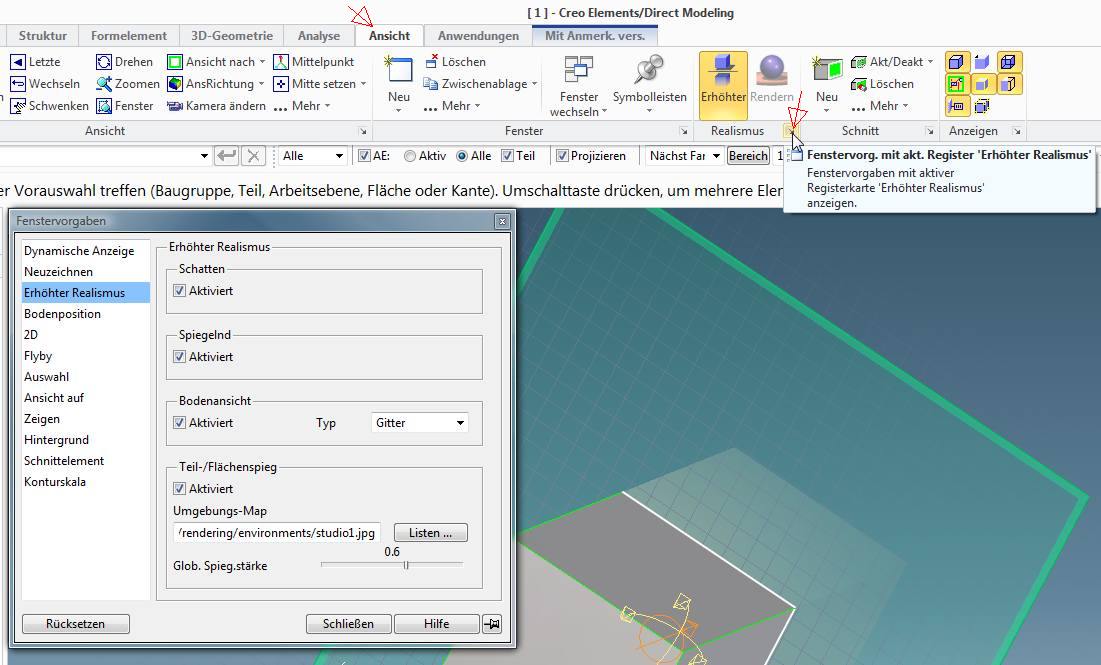Viewport: 1101px width, 665px height.
Task: Uncheck Aktiviert under Schatten
Action: click(180, 291)
